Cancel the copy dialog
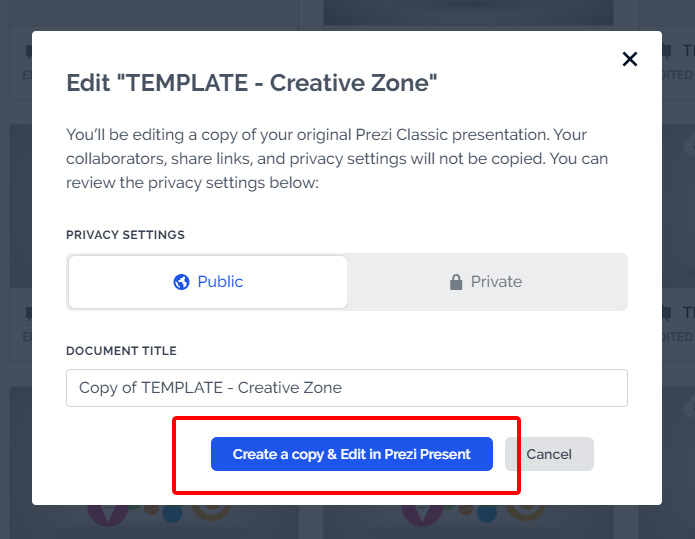The image size is (695, 539). point(549,454)
